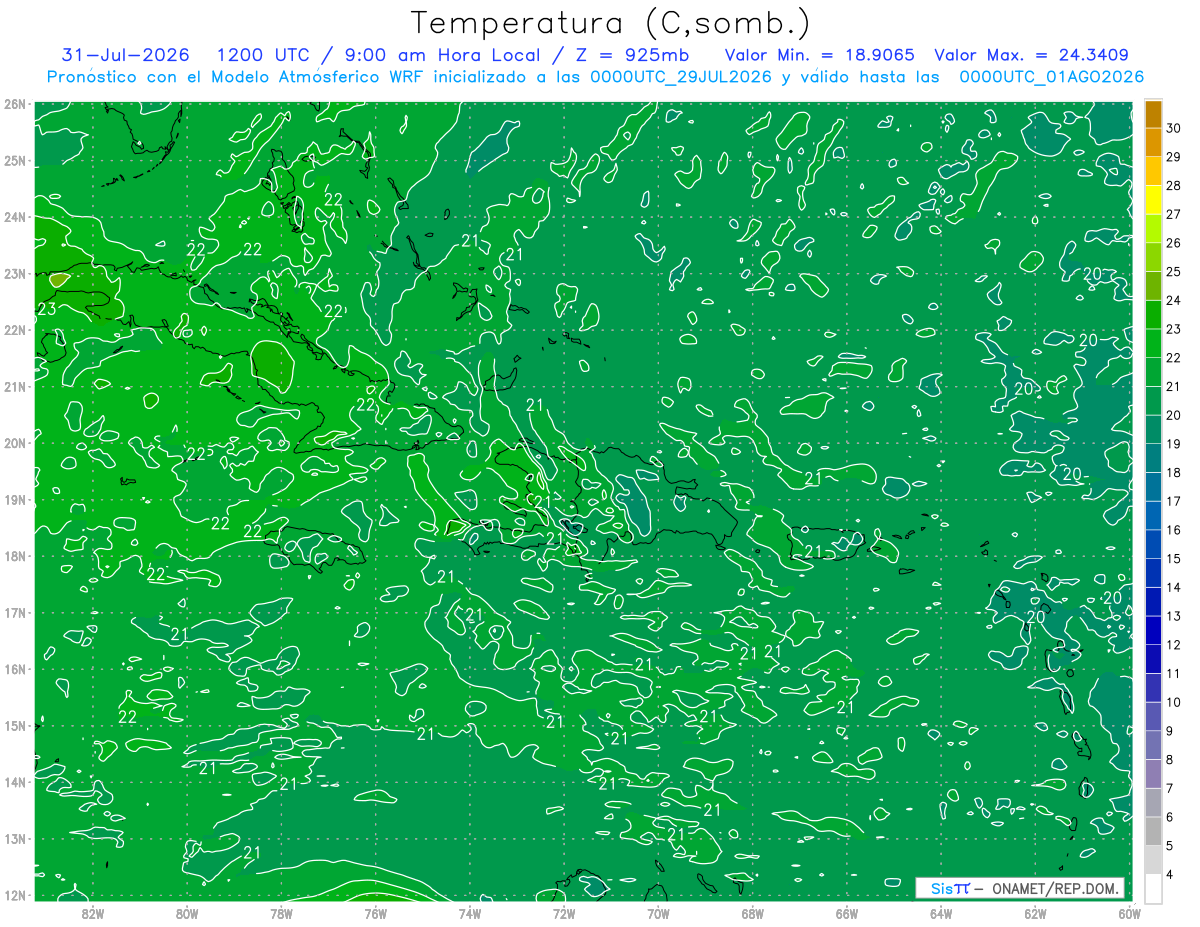Click the longitude axis label '68W'
The width and height of the screenshot is (1200, 927).
752,913
